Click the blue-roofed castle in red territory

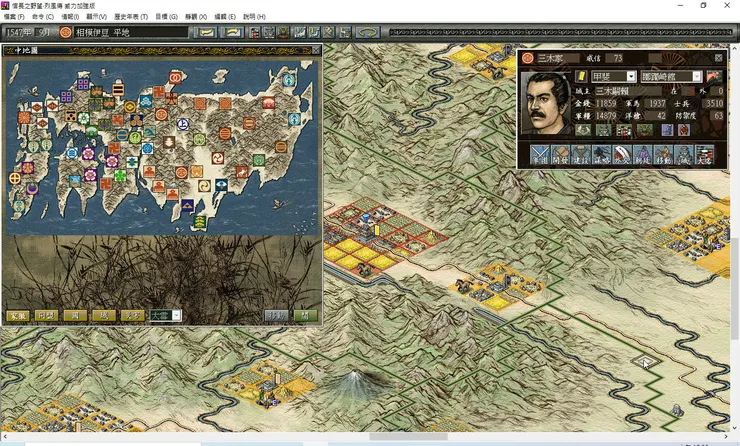click(x=367, y=229)
